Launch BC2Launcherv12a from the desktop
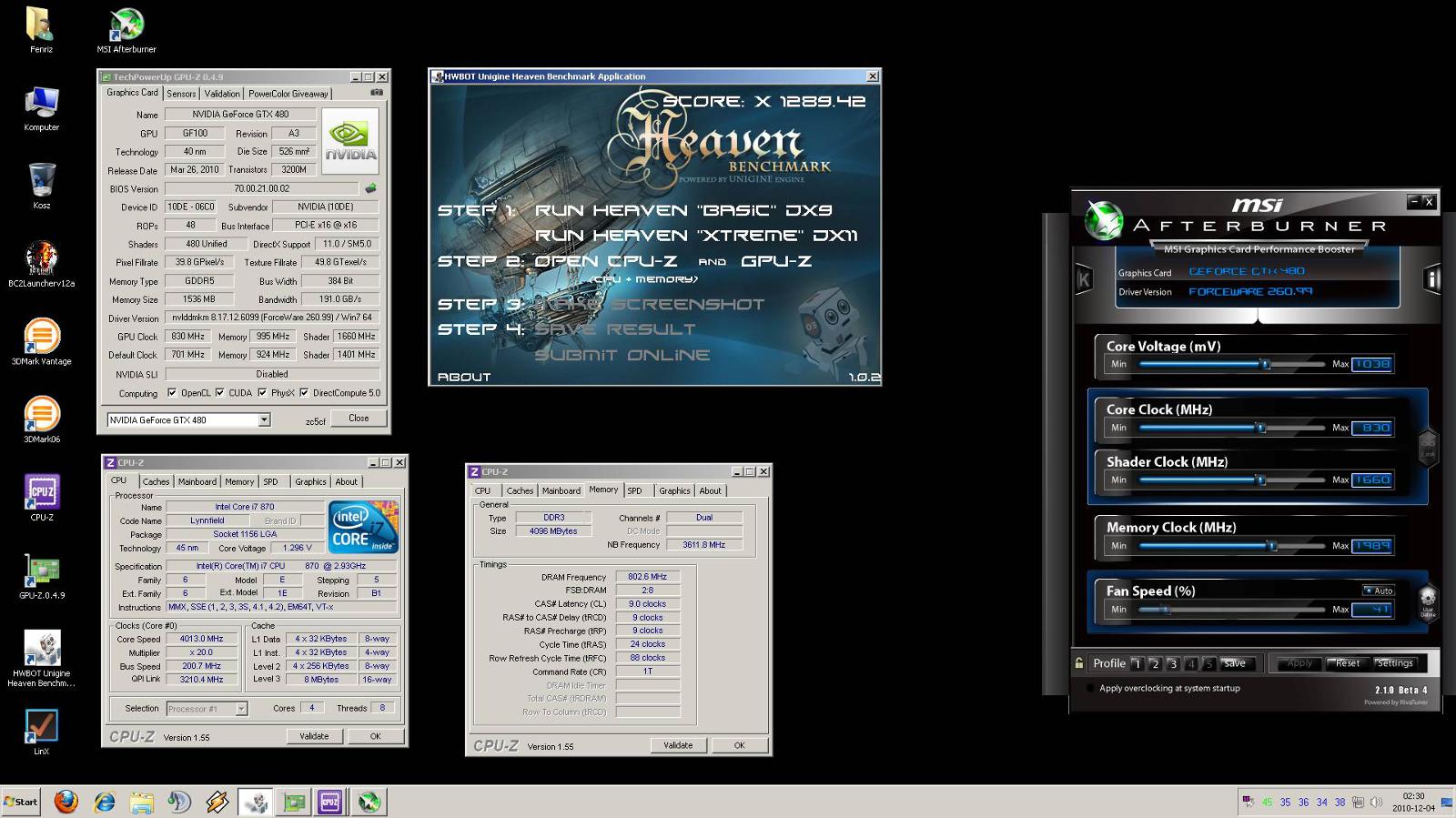The image size is (1456, 818). 41,264
